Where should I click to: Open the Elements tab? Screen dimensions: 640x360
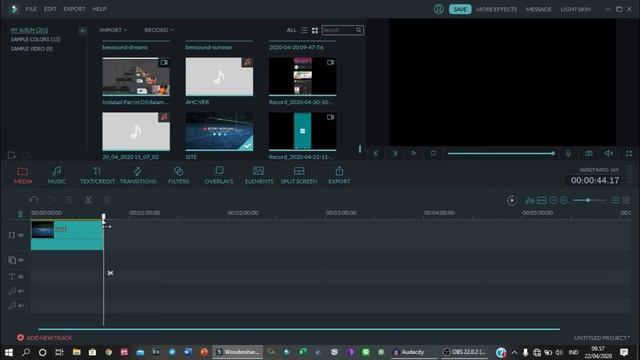(x=259, y=175)
